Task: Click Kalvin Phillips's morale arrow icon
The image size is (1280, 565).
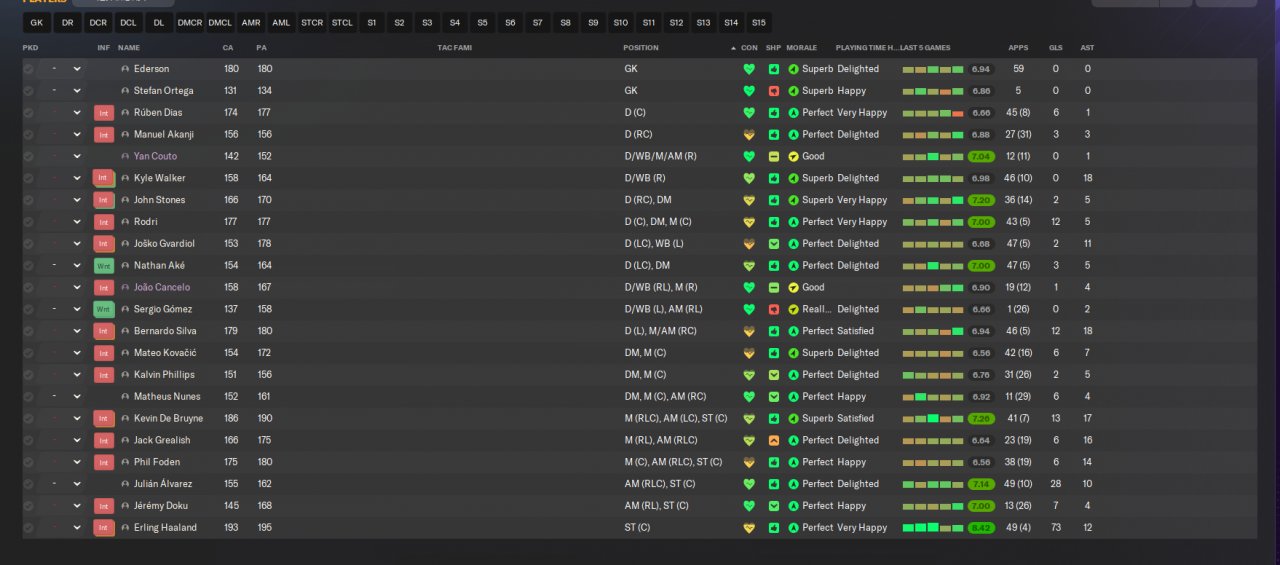Action: (x=793, y=375)
